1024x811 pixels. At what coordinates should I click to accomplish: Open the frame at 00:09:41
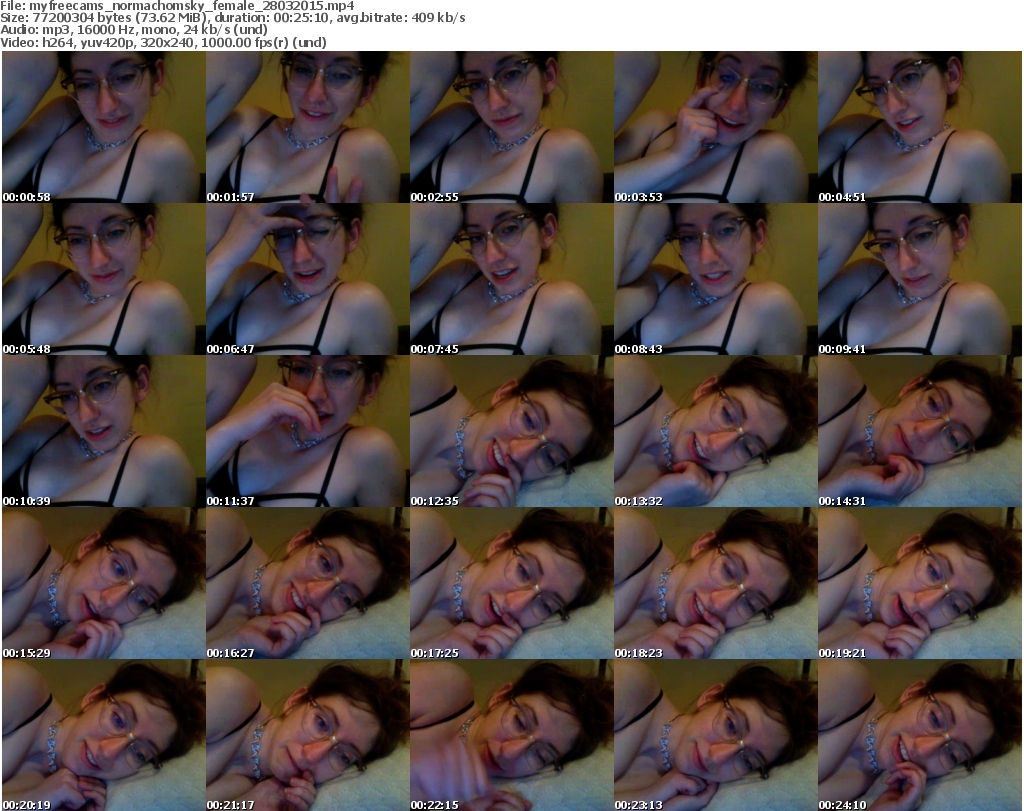pos(920,279)
